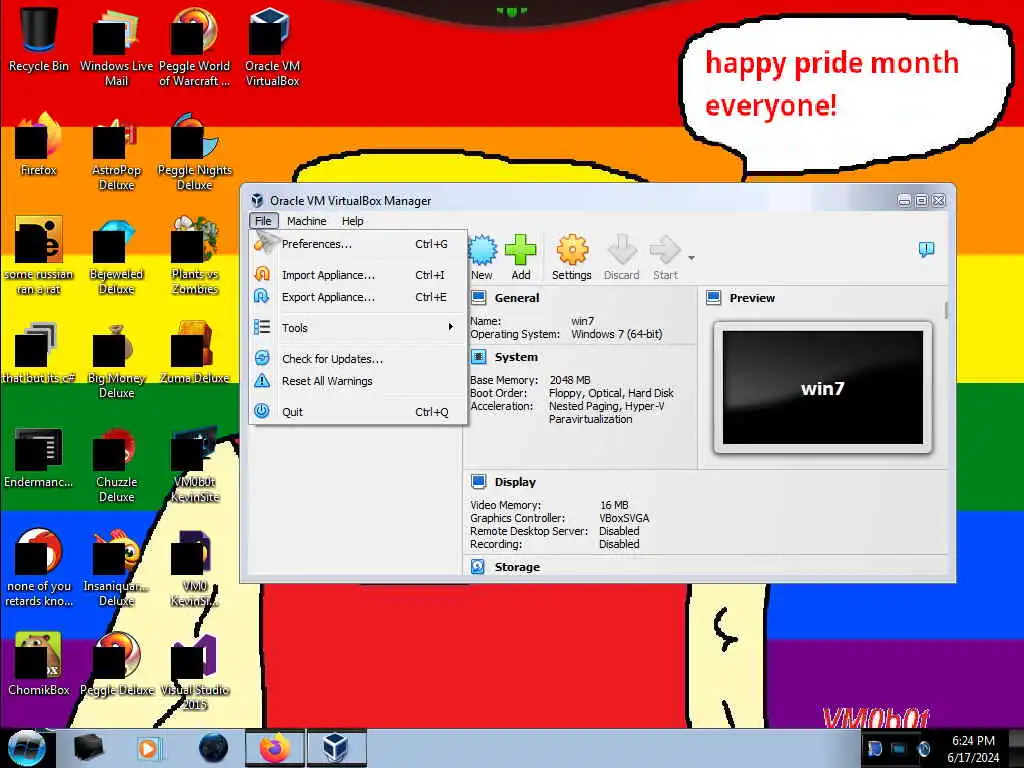This screenshot has height=768, width=1024.
Task: Select Big Money Deluxe desktop icon
Action: tap(116, 361)
